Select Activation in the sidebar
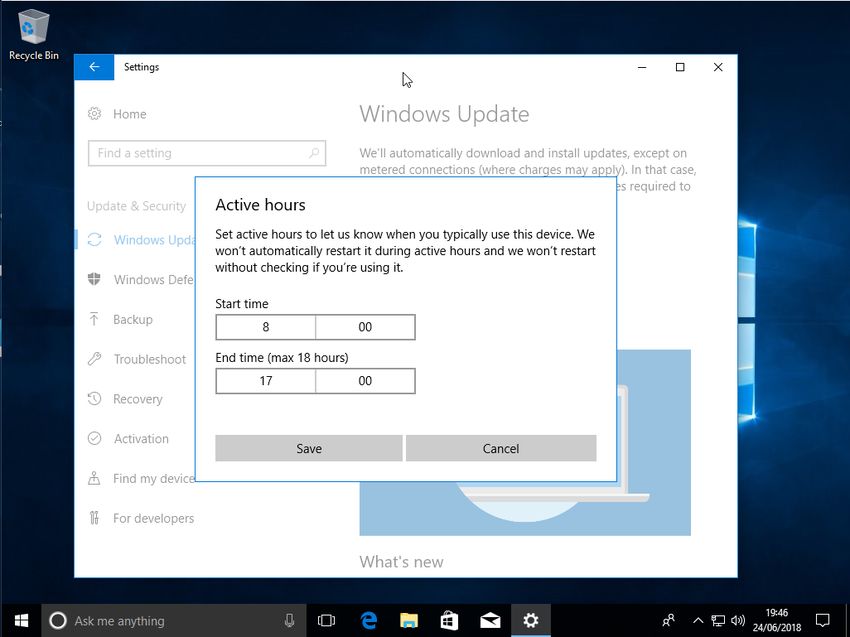The width and height of the screenshot is (850, 637). tap(141, 439)
